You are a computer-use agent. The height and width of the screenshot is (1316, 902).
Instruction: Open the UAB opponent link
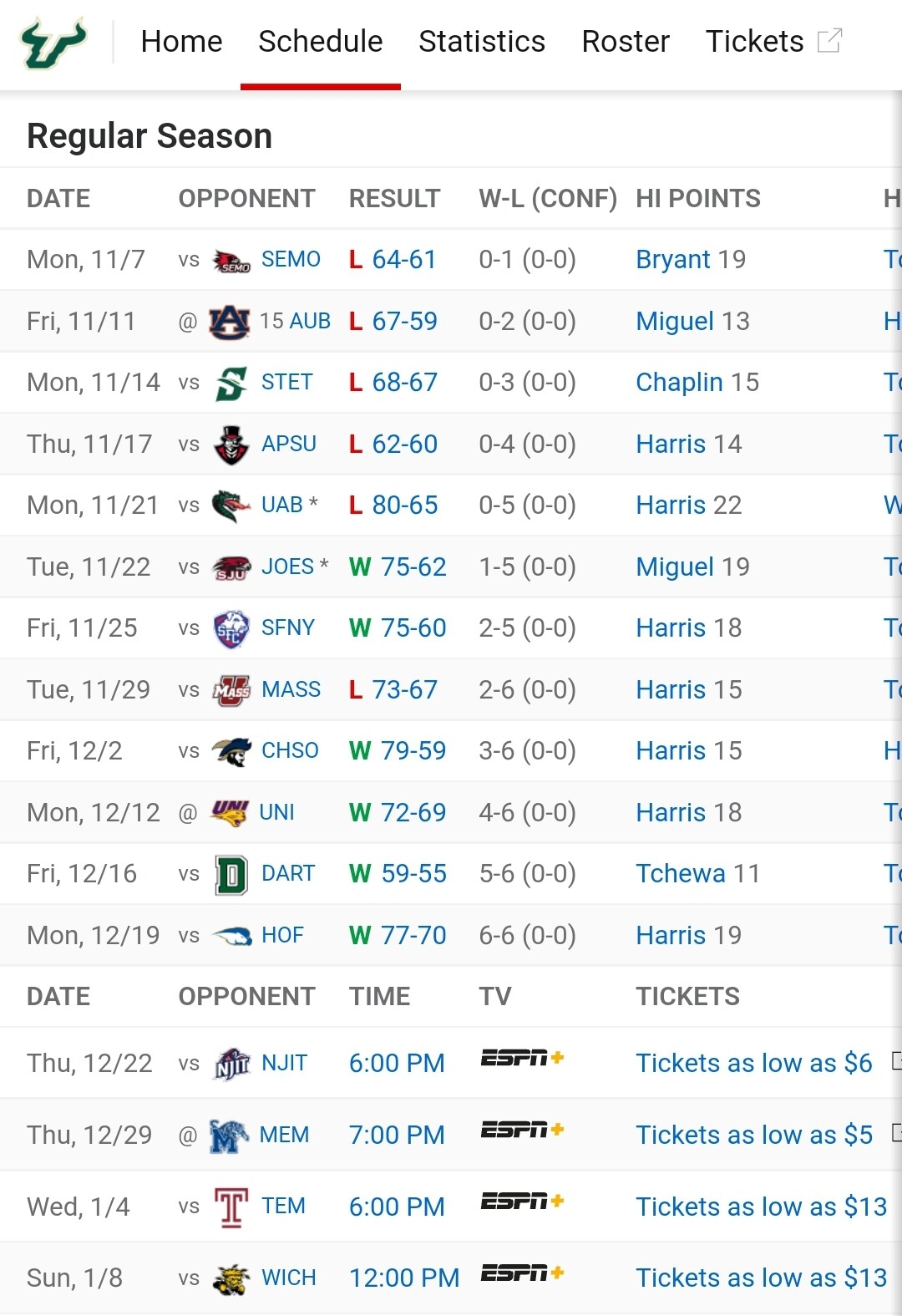[281, 506]
